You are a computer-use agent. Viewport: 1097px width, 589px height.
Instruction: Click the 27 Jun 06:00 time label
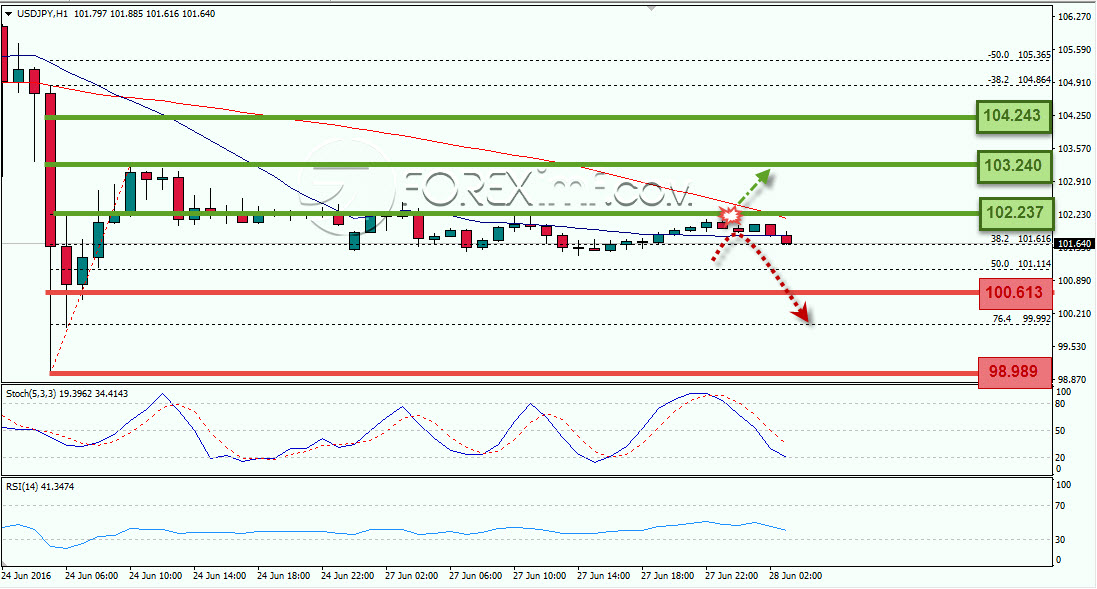click(x=476, y=576)
